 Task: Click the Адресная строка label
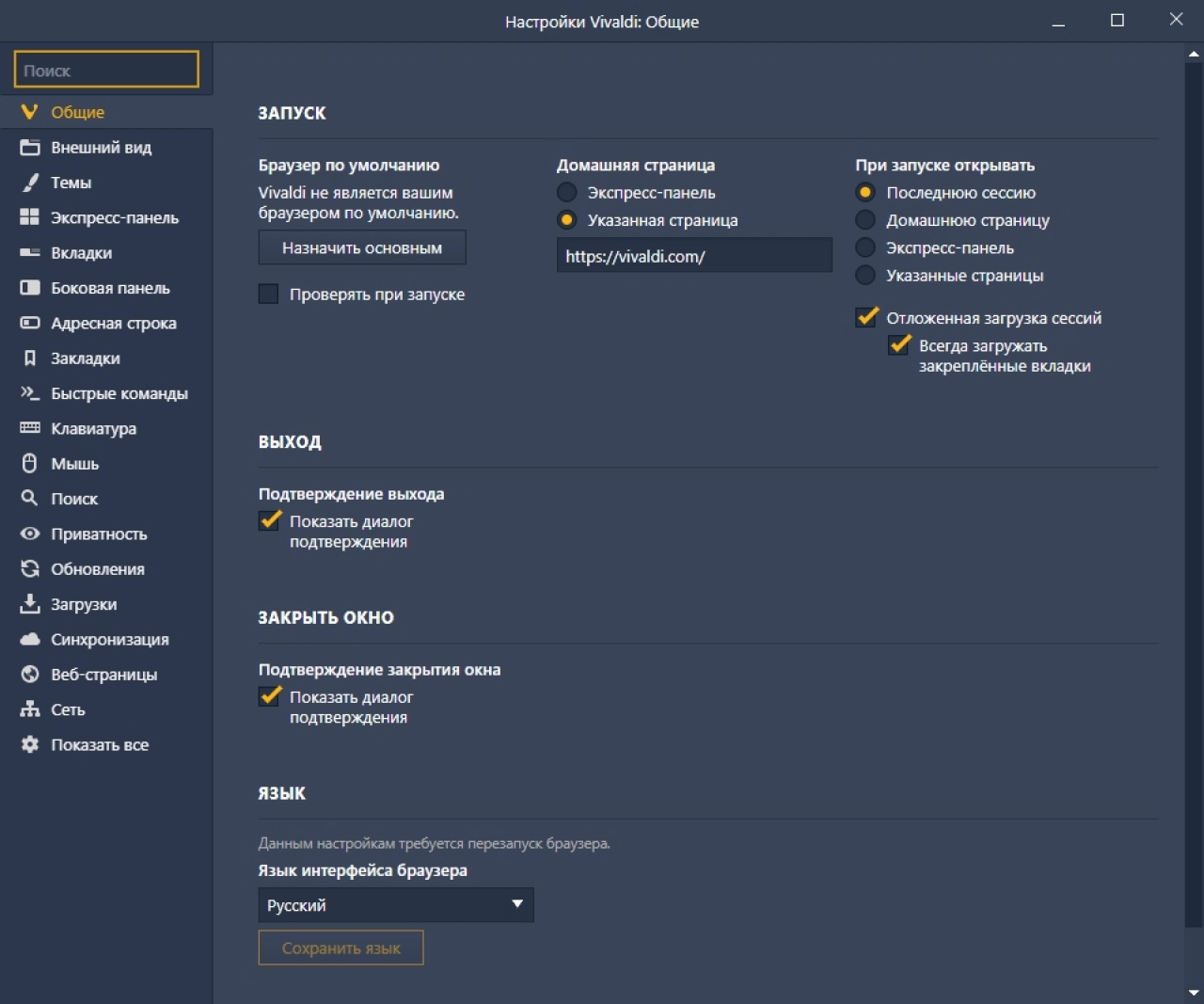click(x=114, y=324)
